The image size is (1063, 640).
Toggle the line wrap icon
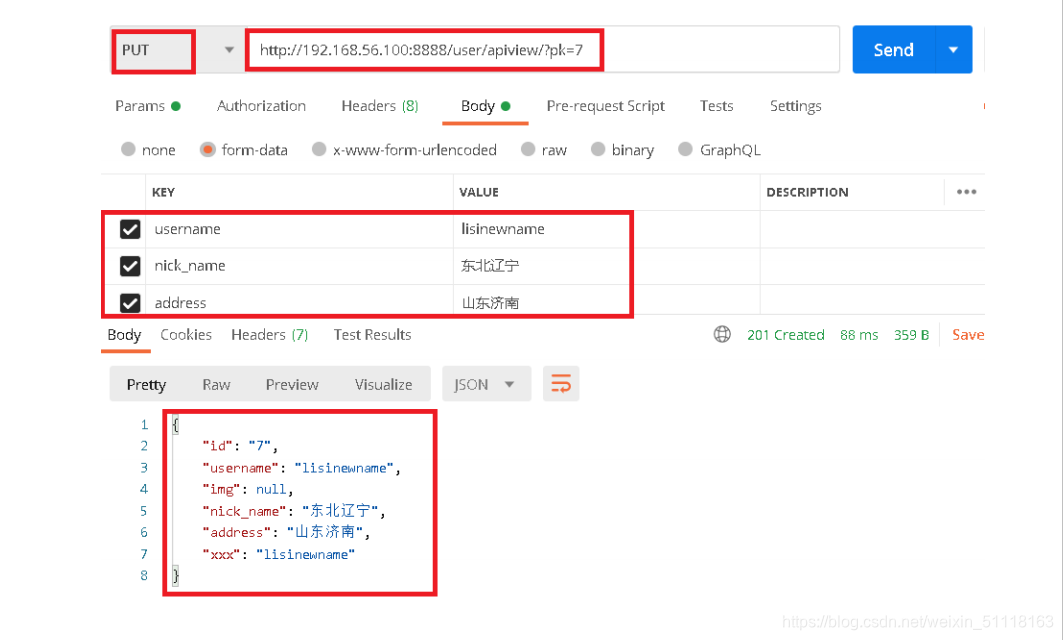click(561, 384)
